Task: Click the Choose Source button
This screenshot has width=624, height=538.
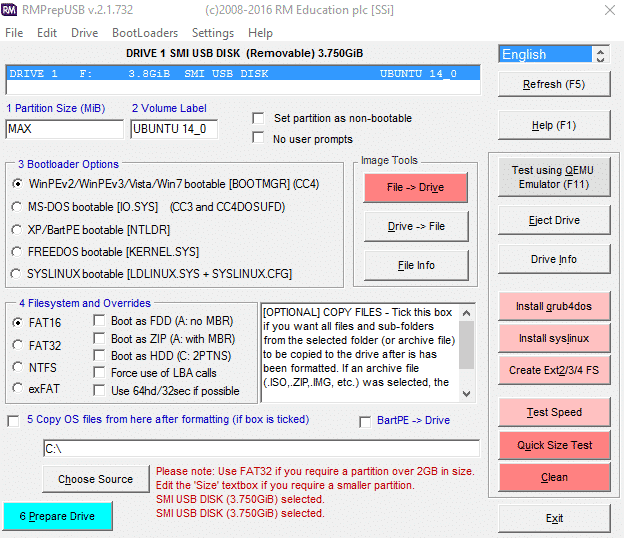Action: (x=95, y=480)
